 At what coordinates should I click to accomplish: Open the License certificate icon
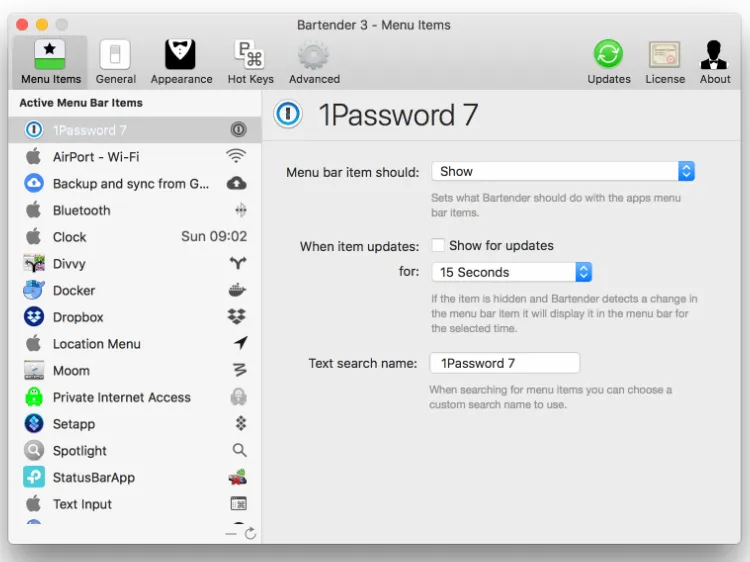coord(664,55)
